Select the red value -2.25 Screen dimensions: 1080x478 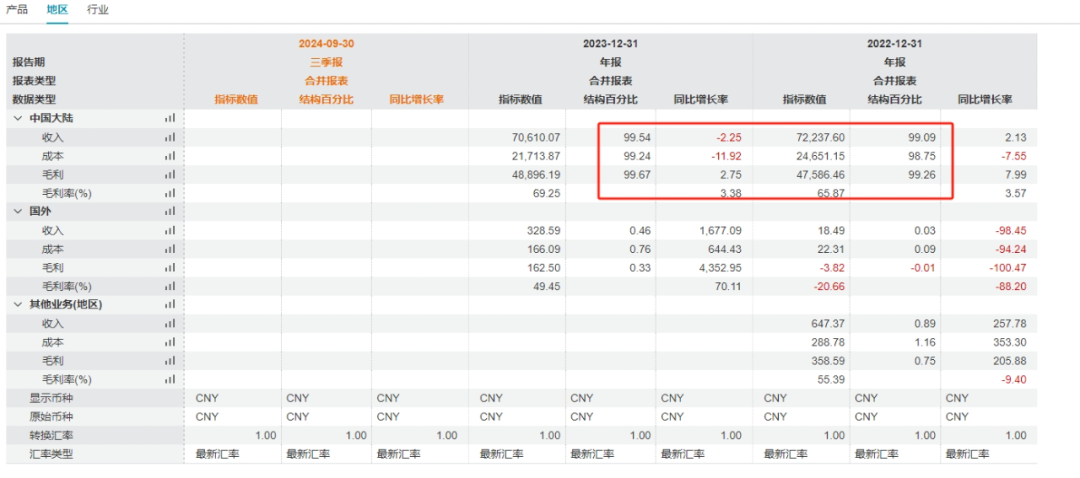728,137
